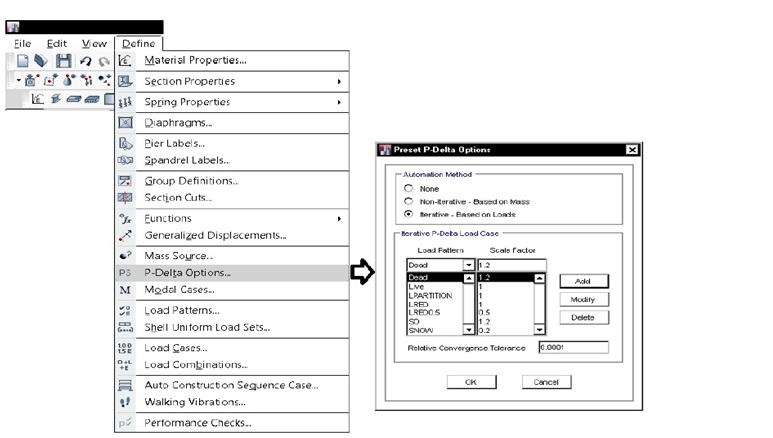
Task: Open the small toolbar dropdown arrow before camera icon
Action: [x=18, y=79]
